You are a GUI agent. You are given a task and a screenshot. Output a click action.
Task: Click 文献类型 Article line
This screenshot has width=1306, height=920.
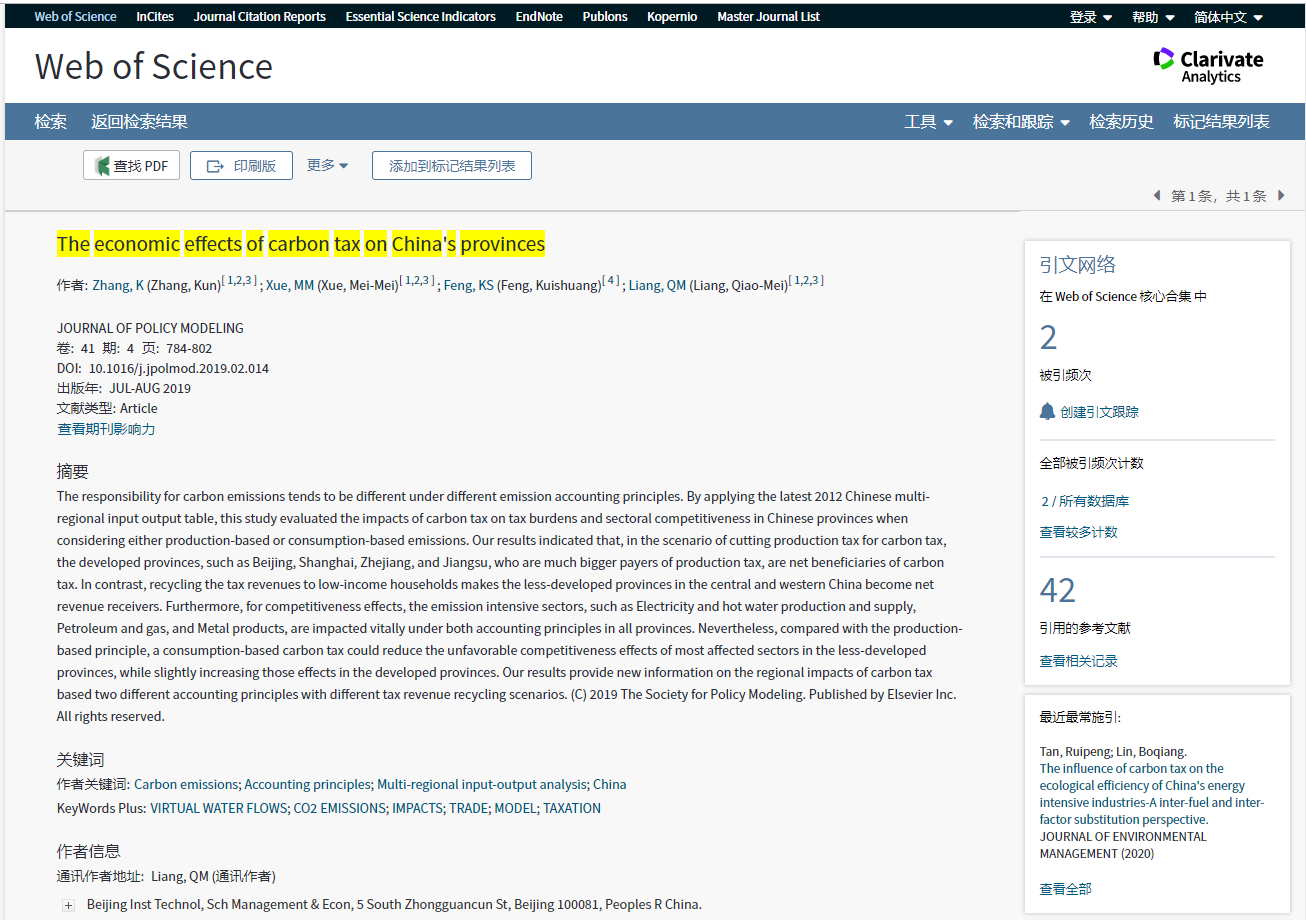(x=107, y=408)
